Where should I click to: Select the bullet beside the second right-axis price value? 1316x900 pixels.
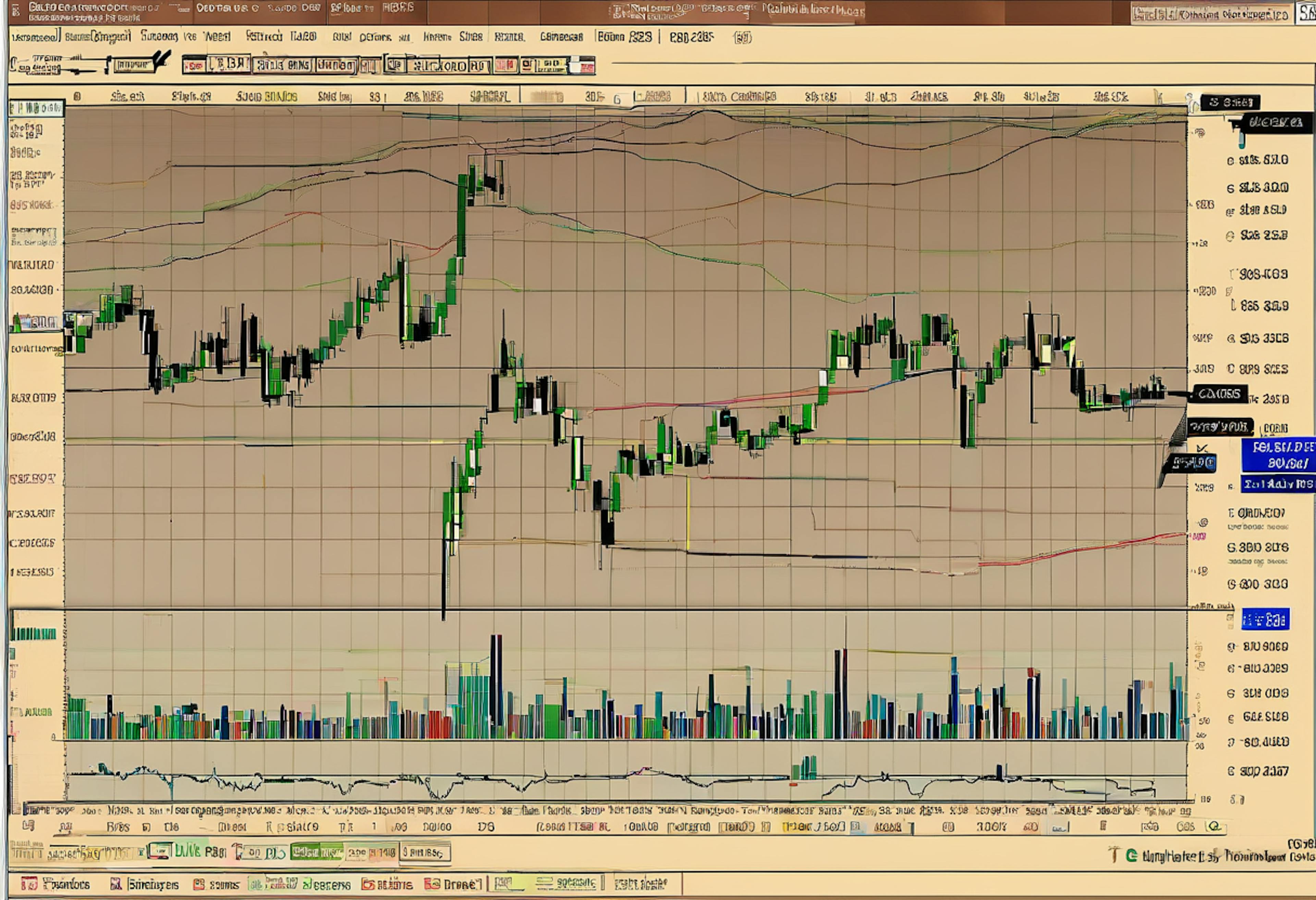(x=1230, y=188)
